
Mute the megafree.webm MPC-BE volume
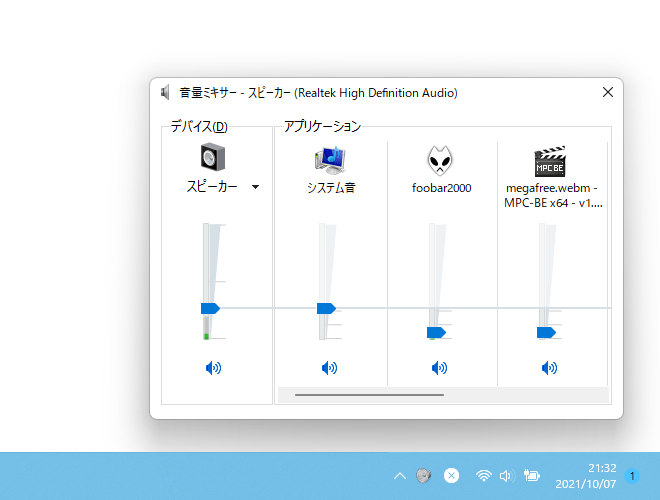(x=549, y=368)
